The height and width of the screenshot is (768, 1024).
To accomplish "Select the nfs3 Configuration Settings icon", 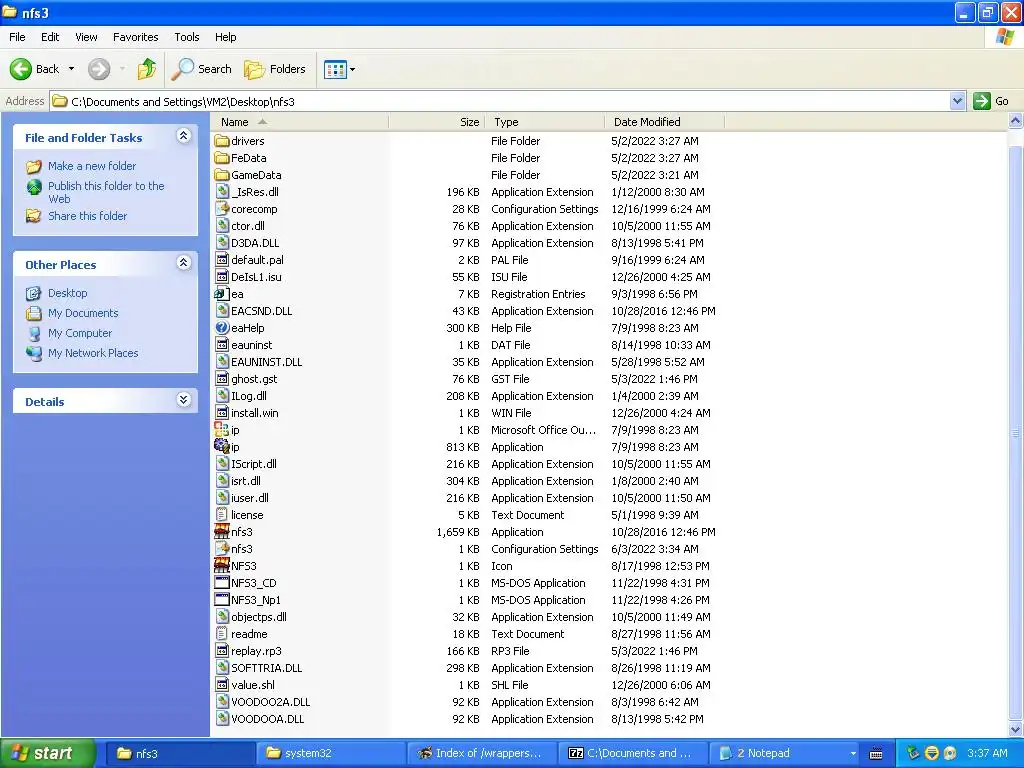I will click(x=222, y=549).
